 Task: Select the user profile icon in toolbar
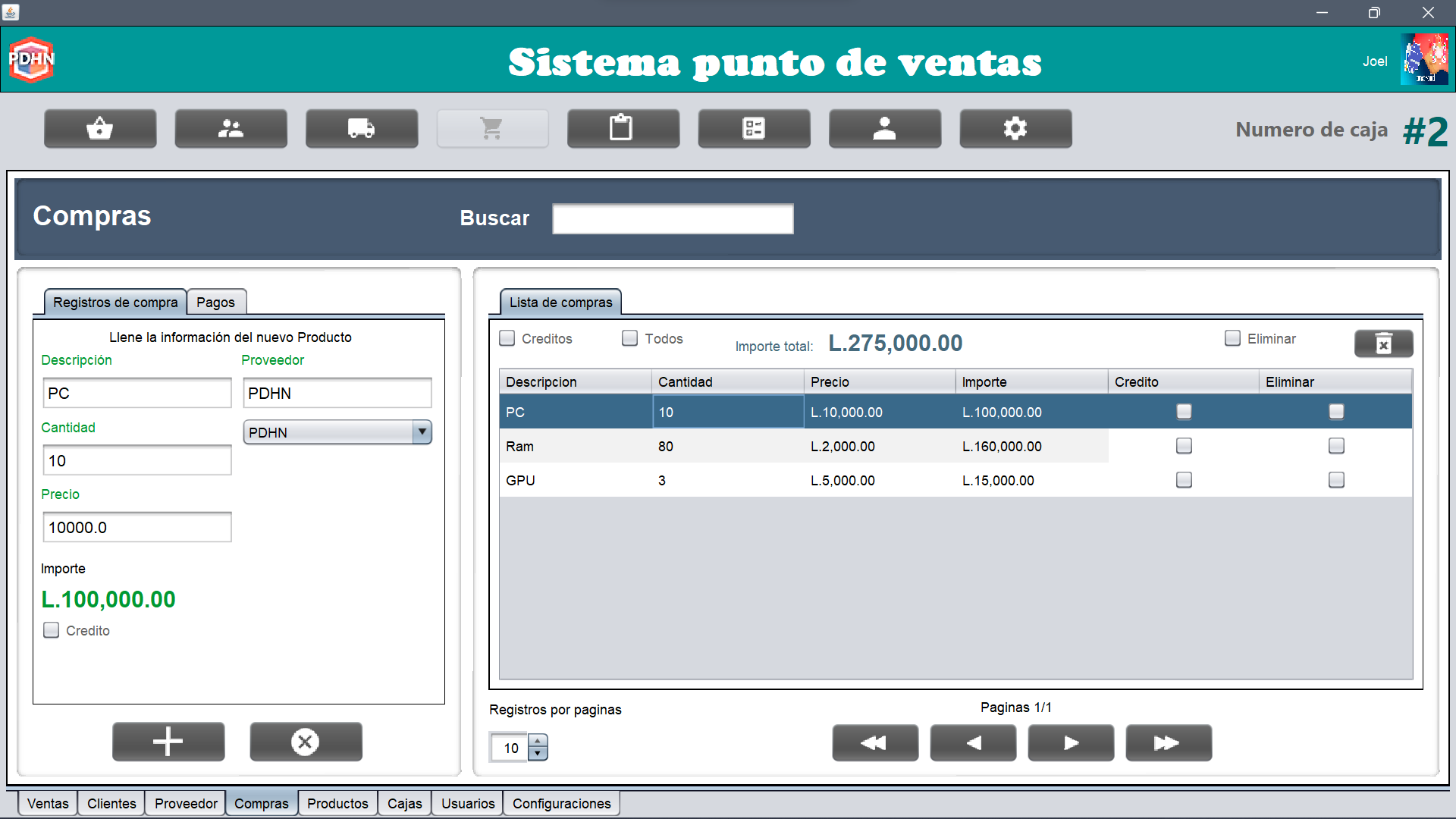(x=884, y=128)
